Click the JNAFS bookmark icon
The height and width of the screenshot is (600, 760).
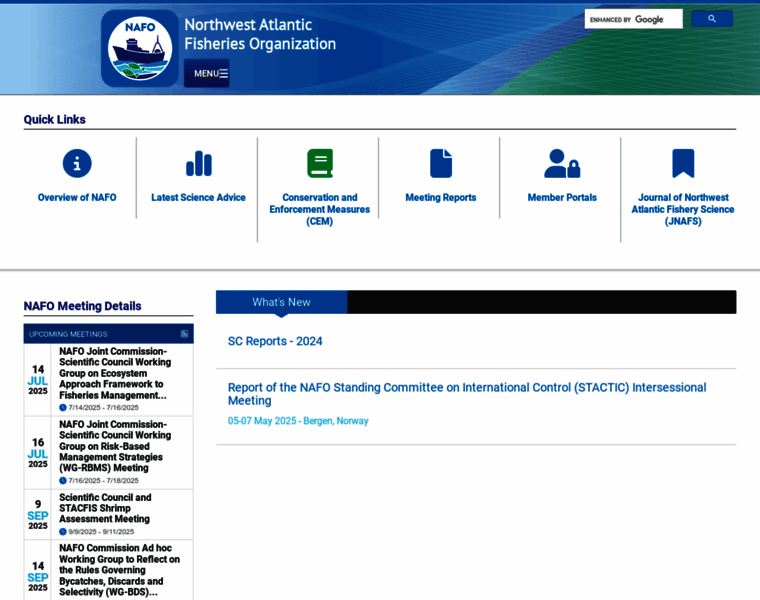pyautogui.click(x=683, y=163)
